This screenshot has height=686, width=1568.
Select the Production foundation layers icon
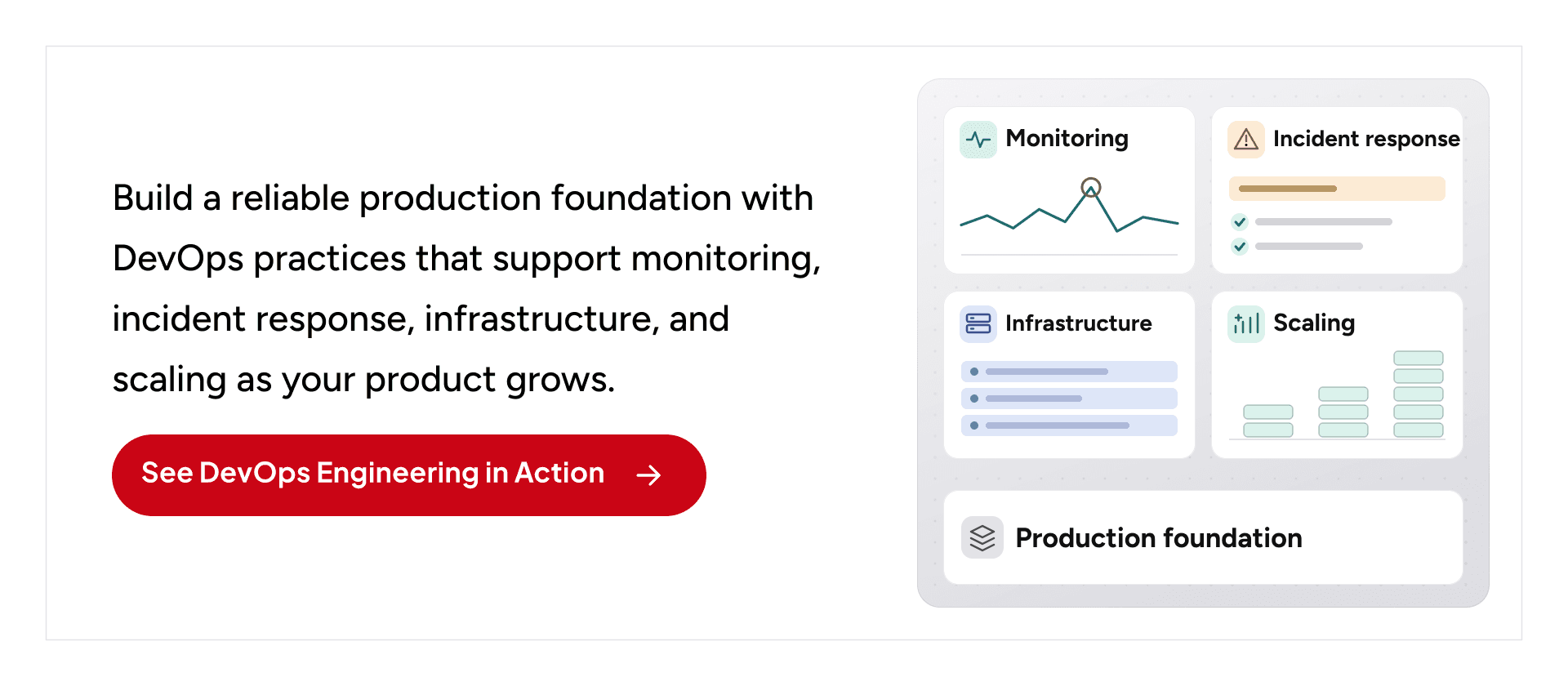pos(982,537)
